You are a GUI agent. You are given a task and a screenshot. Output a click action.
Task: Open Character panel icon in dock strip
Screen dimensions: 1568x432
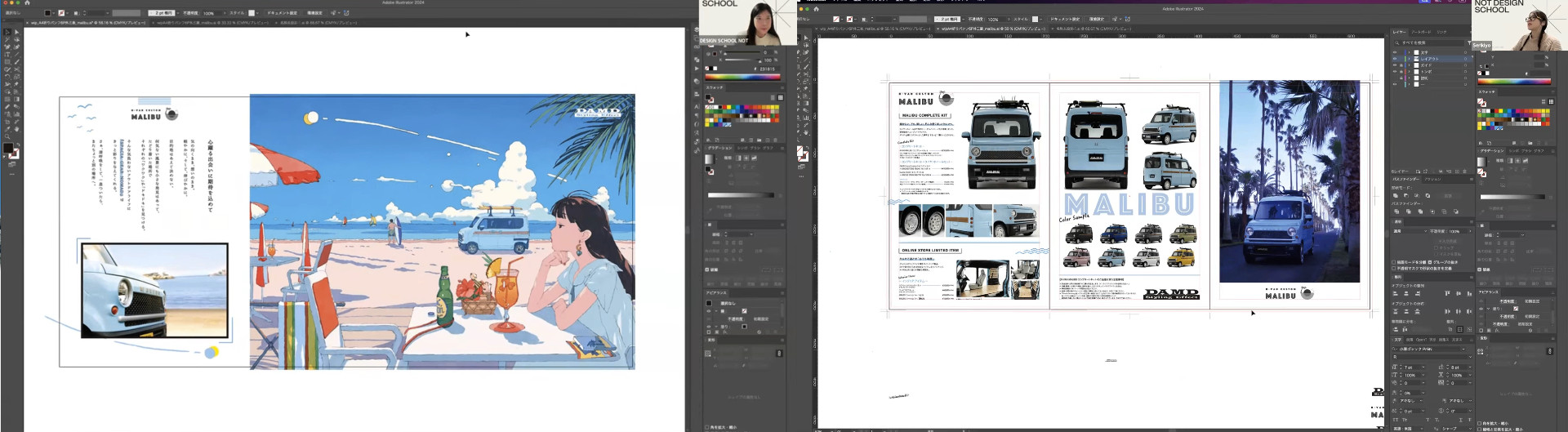point(697,107)
